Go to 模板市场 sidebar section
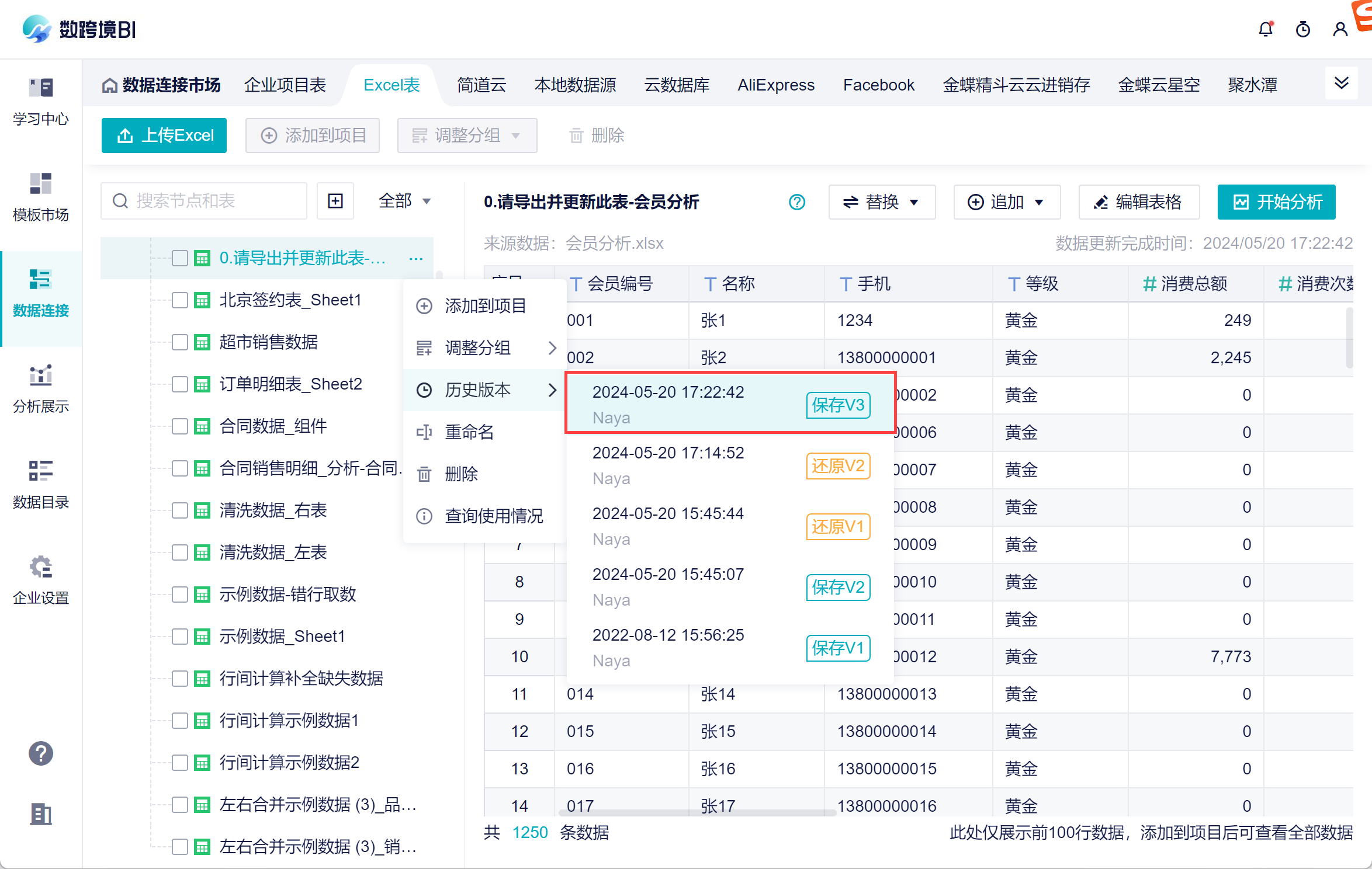The width and height of the screenshot is (1372, 869). (x=40, y=197)
